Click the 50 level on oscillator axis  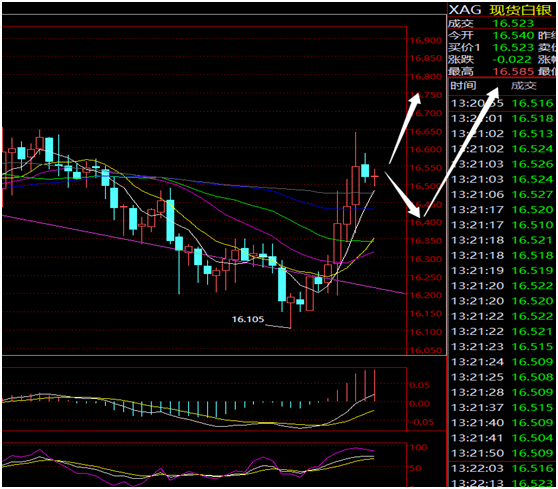coord(415,468)
